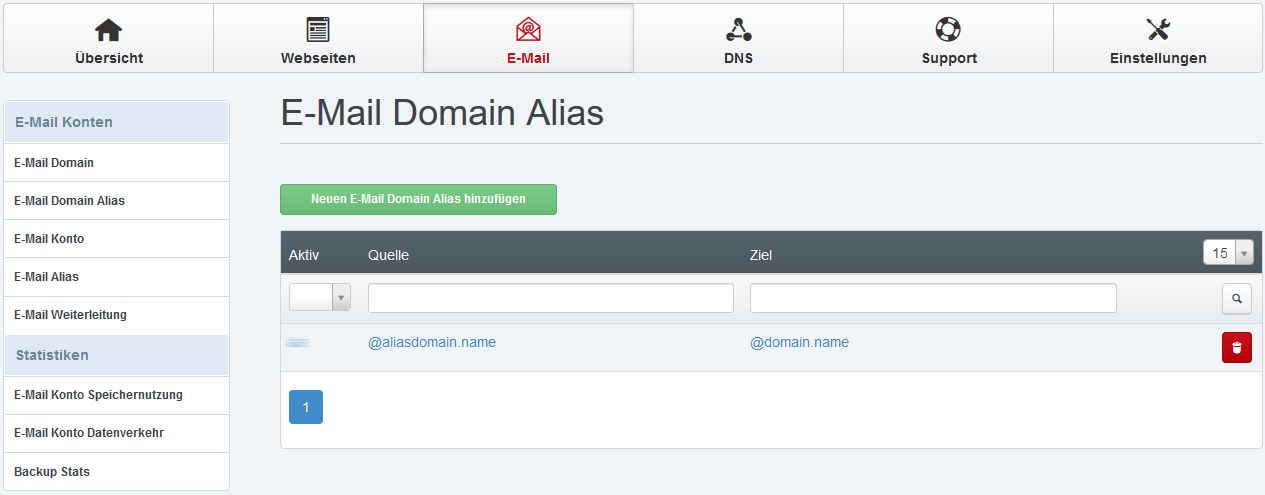
Task: Open E-Mail Konto in the sidebar
Action: (49, 239)
